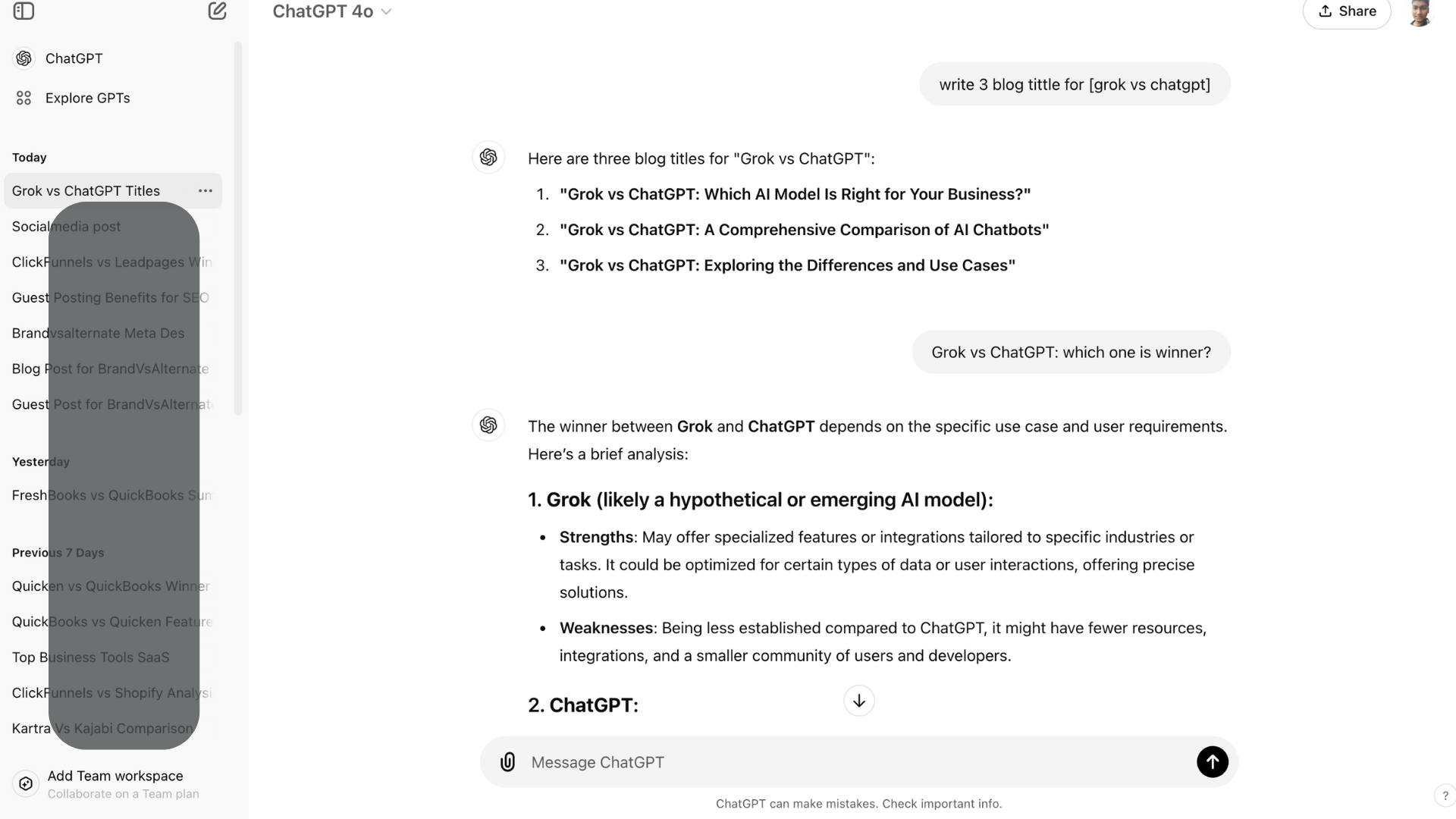Viewport: 1456px width, 819px height.
Task: Select the Explore GPTs menu item
Action: coord(88,97)
